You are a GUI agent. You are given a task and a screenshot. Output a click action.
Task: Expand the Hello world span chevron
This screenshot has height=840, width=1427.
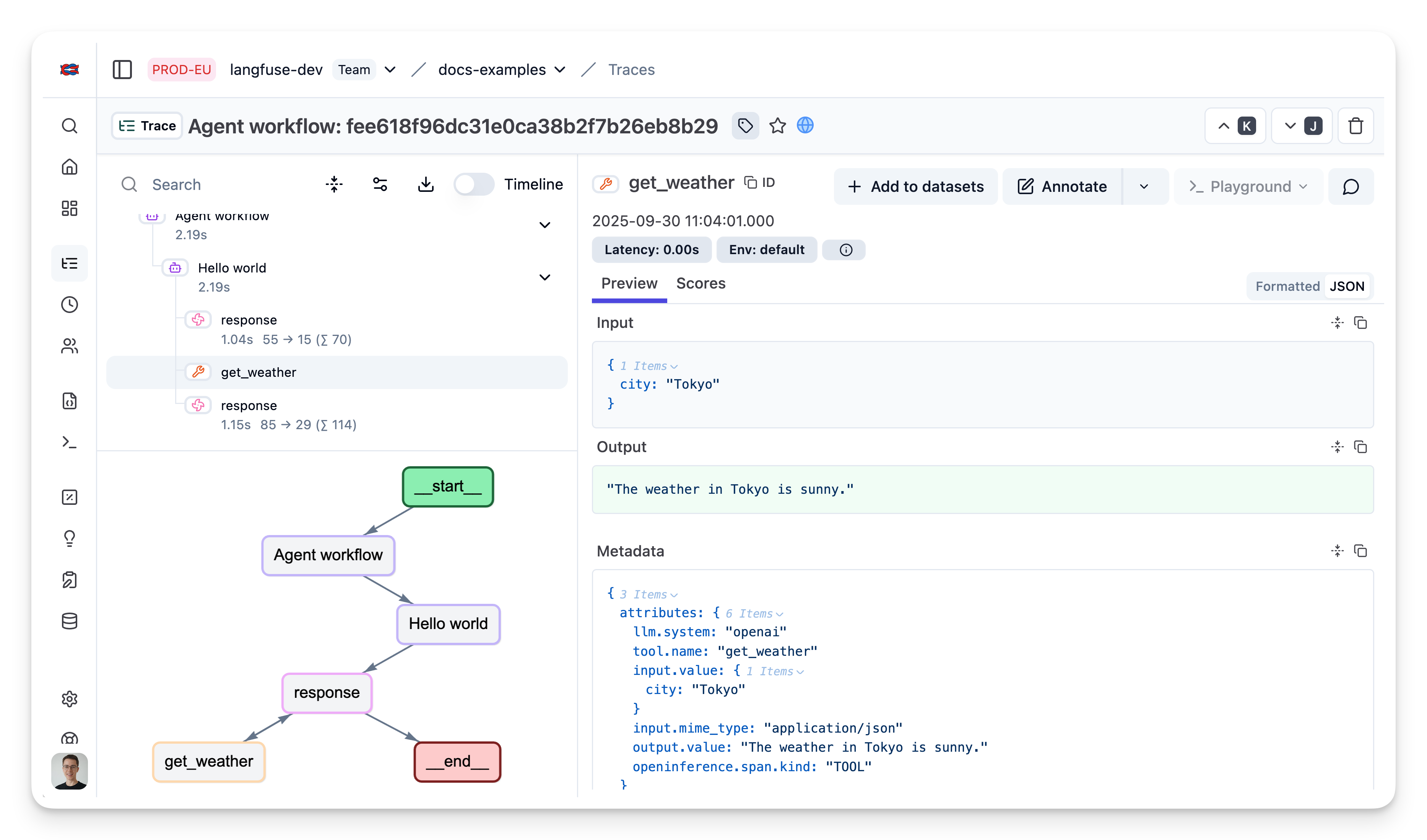click(x=544, y=277)
